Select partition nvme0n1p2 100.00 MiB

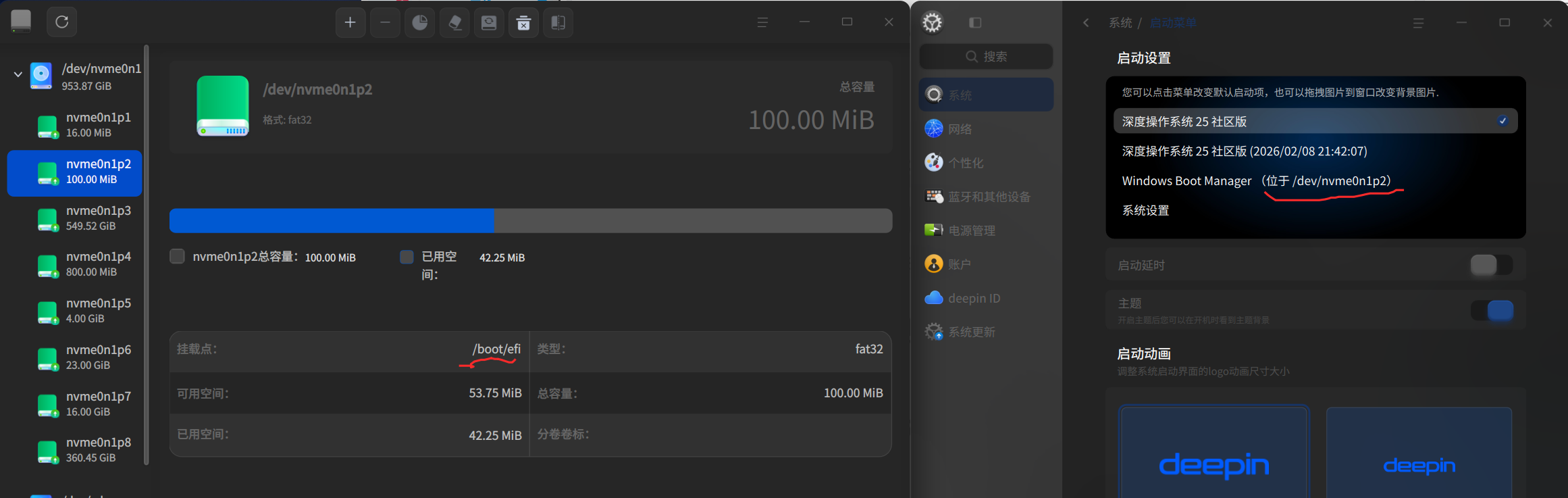click(x=74, y=172)
